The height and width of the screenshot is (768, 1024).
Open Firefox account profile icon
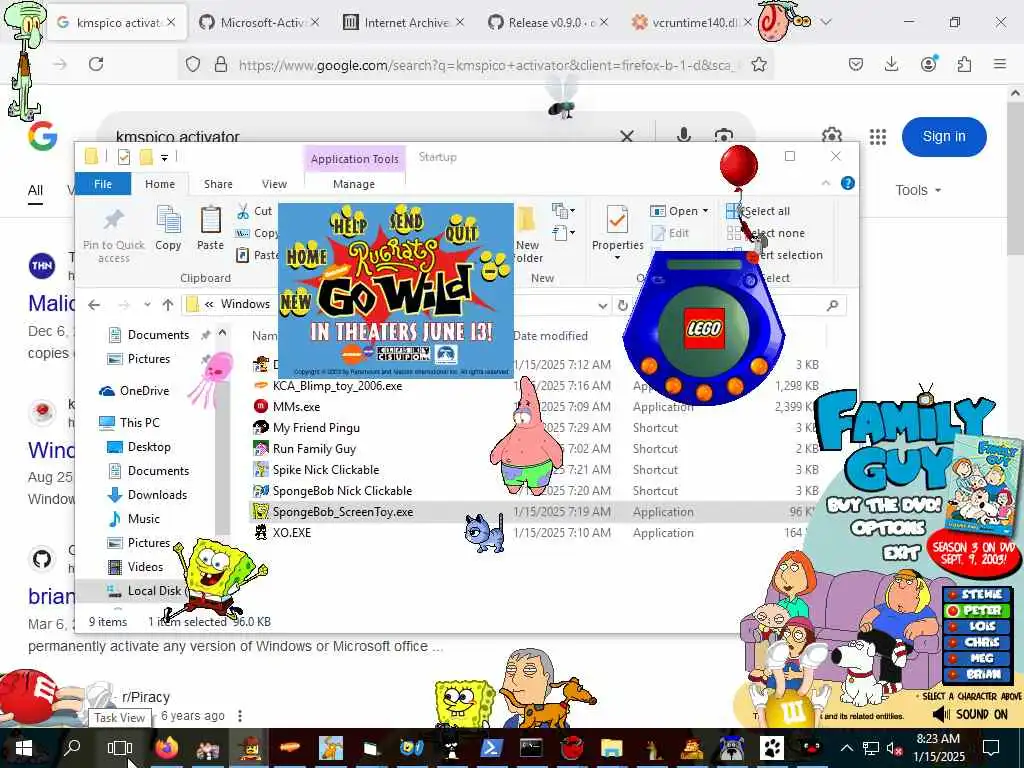(x=928, y=63)
